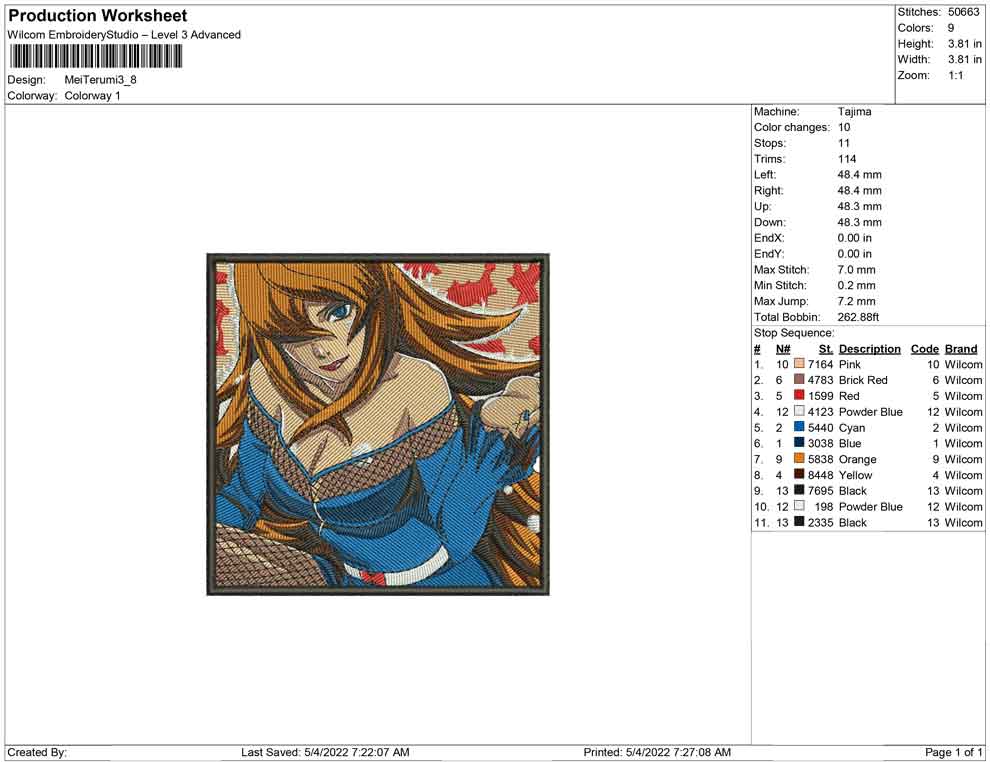Viewport: 990px width, 762px height.
Task: Click the Stops value 11
Action: click(x=844, y=143)
